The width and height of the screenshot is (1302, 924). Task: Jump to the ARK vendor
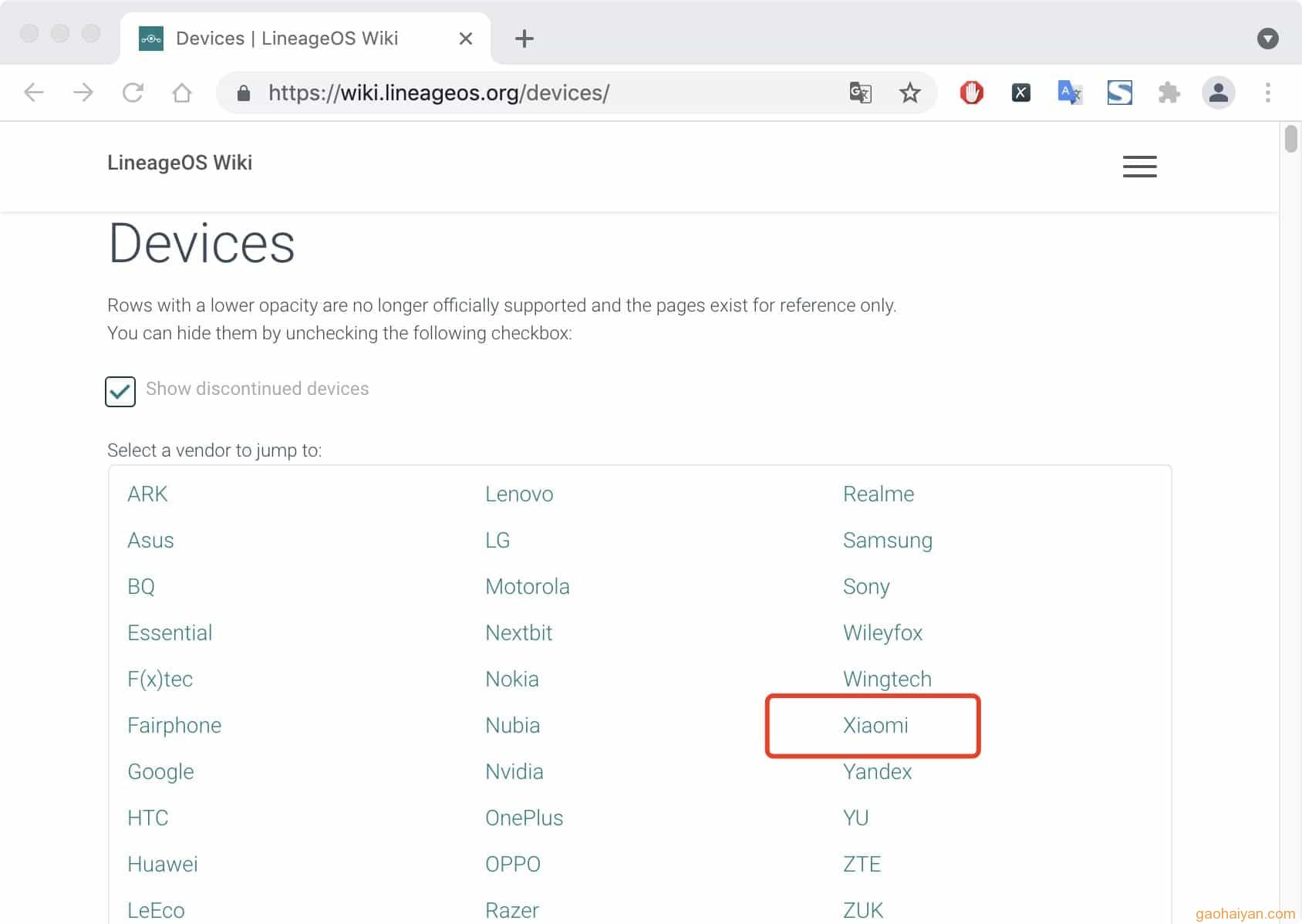[x=147, y=494]
